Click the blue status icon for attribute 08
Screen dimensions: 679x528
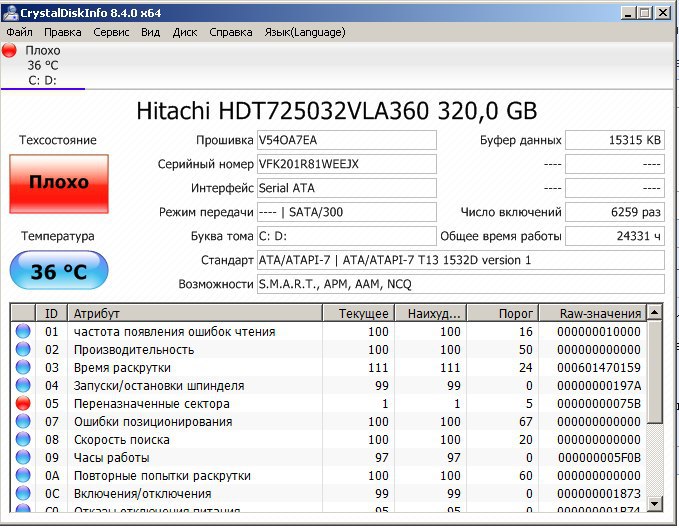23,440
